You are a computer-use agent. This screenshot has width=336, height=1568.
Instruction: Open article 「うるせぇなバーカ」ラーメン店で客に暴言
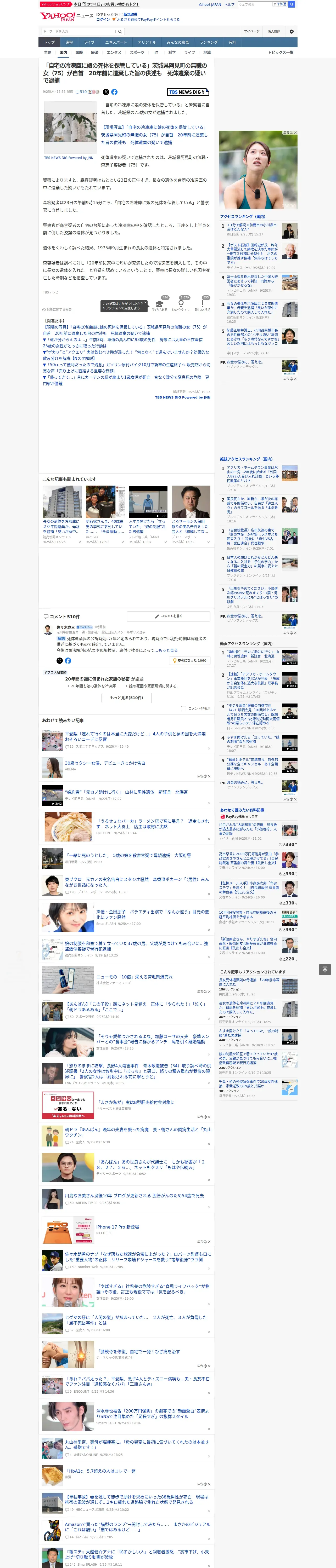153,823
